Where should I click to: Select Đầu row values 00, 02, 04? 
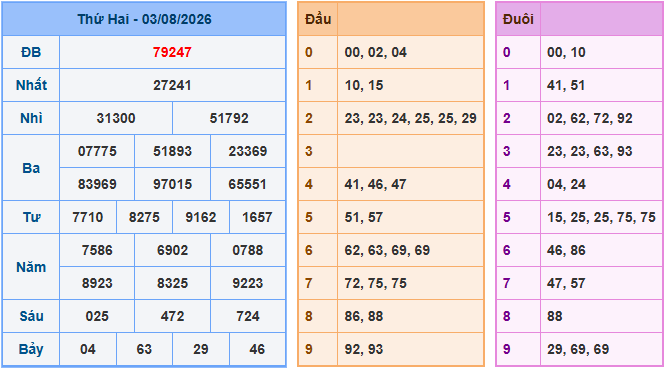[x=376, y=52]
